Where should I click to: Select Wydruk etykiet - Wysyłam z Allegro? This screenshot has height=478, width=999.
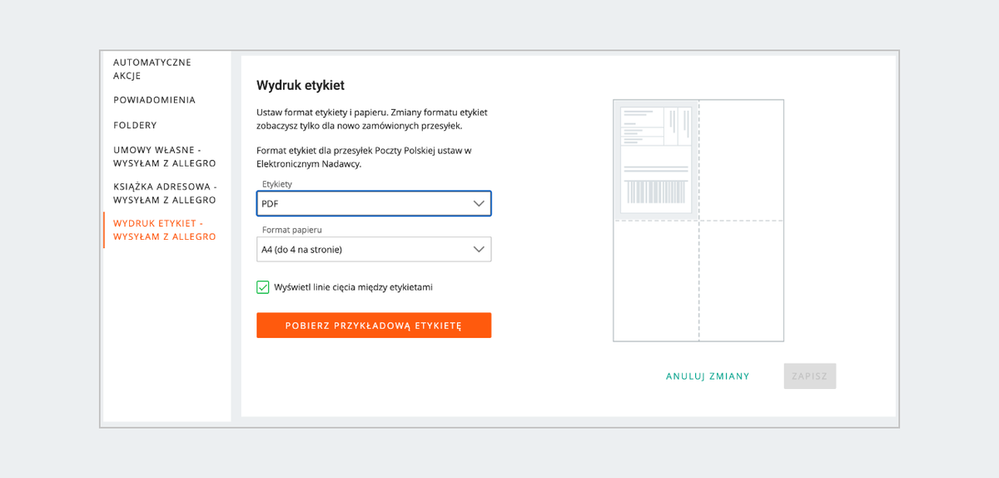point(164,231)
